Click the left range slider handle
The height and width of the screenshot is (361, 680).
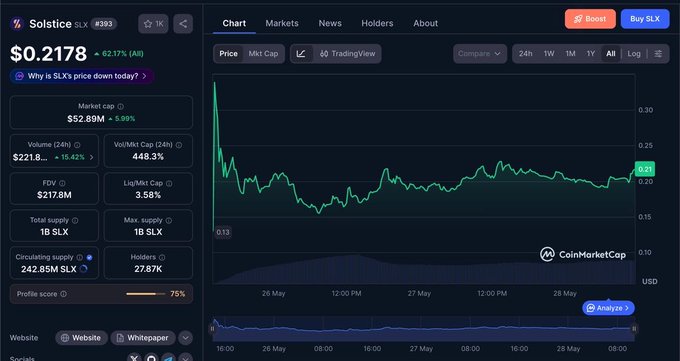coord(212,329)
